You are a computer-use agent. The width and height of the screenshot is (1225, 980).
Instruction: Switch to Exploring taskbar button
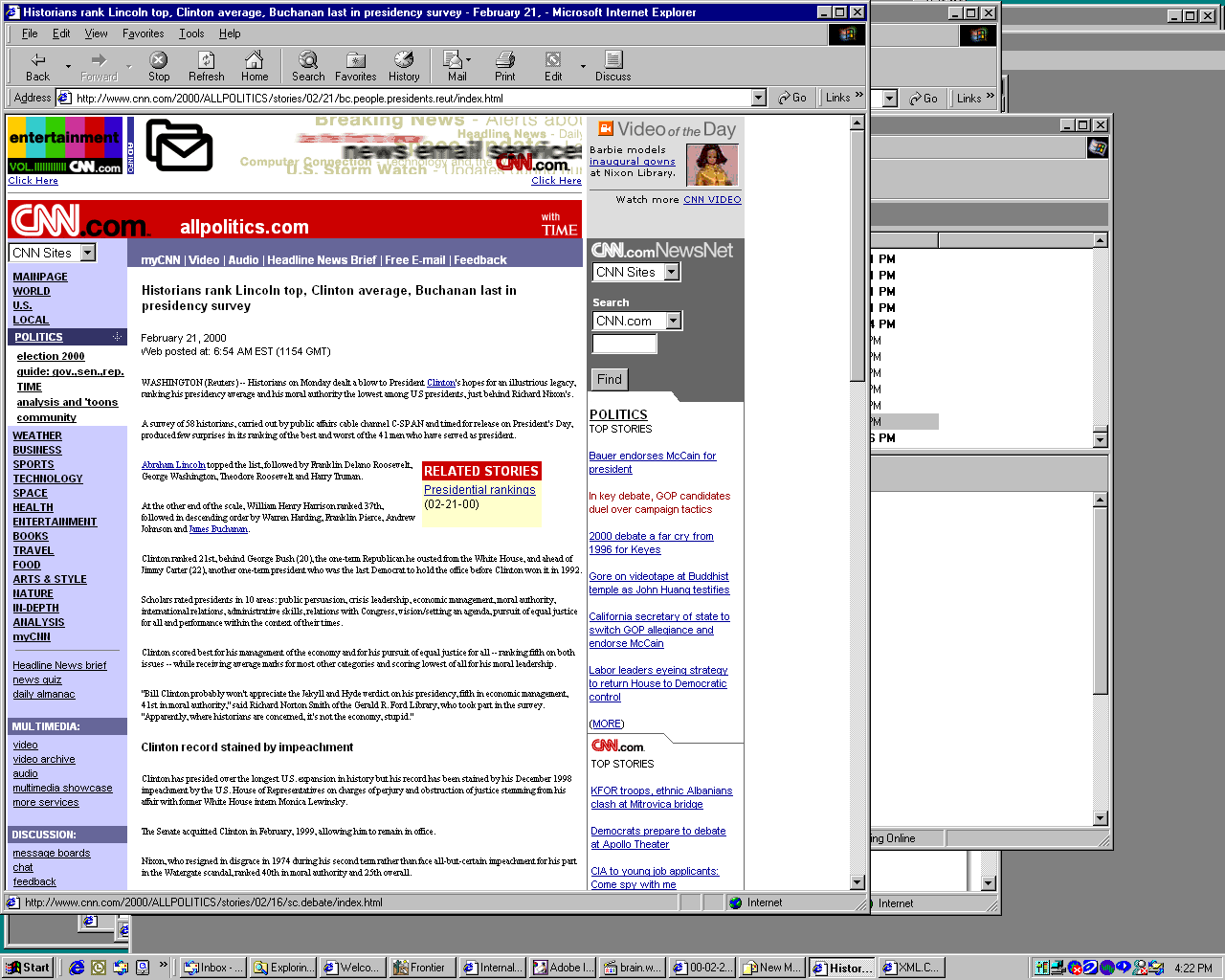point(283,968)
